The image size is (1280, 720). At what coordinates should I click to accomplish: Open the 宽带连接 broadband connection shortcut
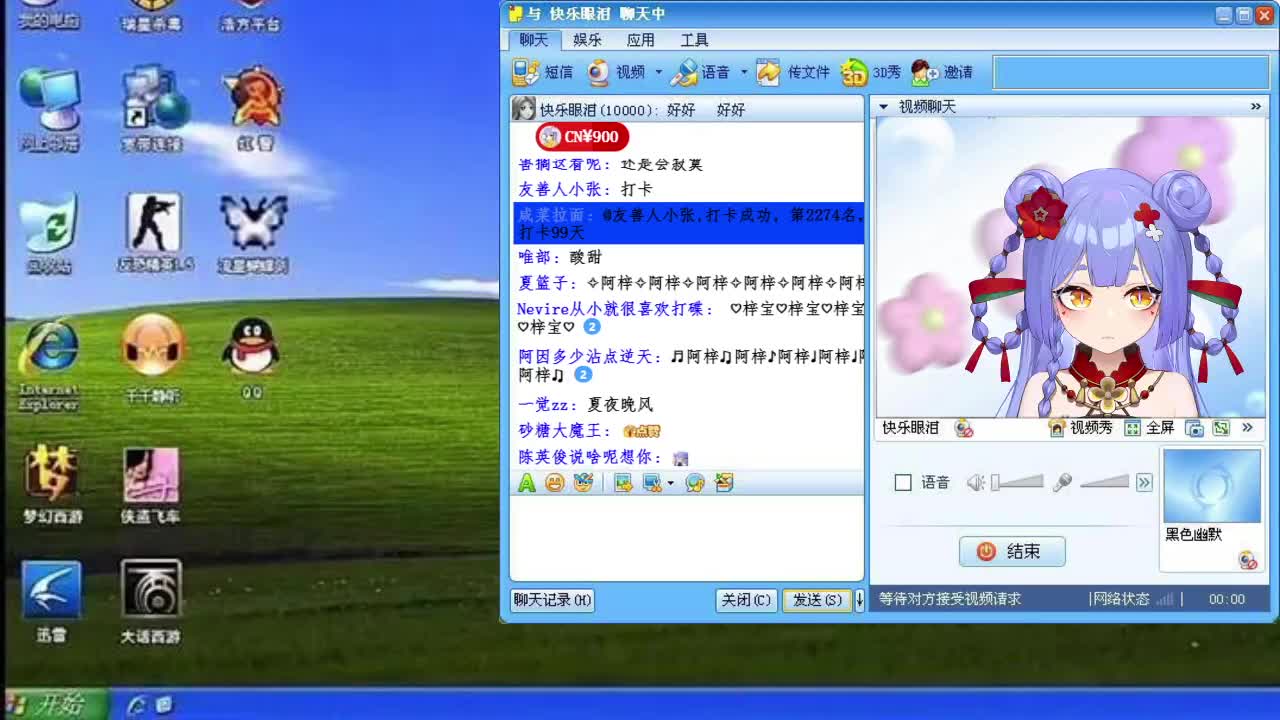(152, 110)
